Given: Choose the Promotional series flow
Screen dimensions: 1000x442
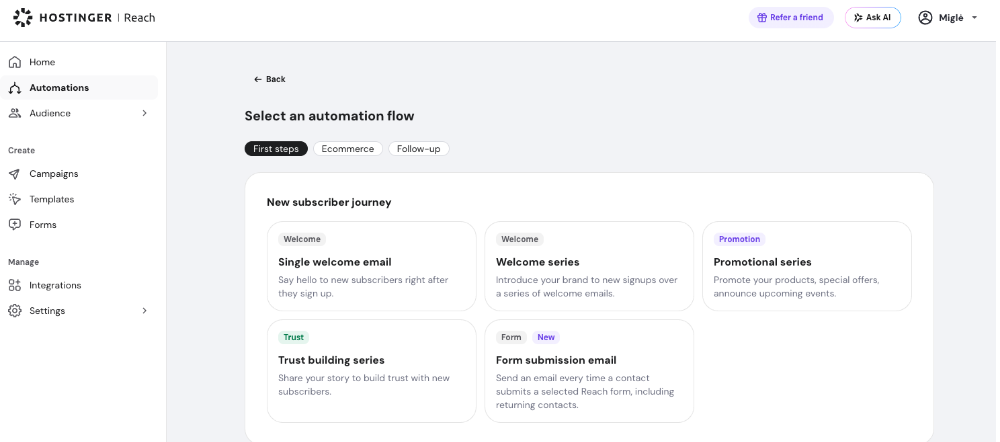Looking at the screenshot, I should click(x=807, y=266).
